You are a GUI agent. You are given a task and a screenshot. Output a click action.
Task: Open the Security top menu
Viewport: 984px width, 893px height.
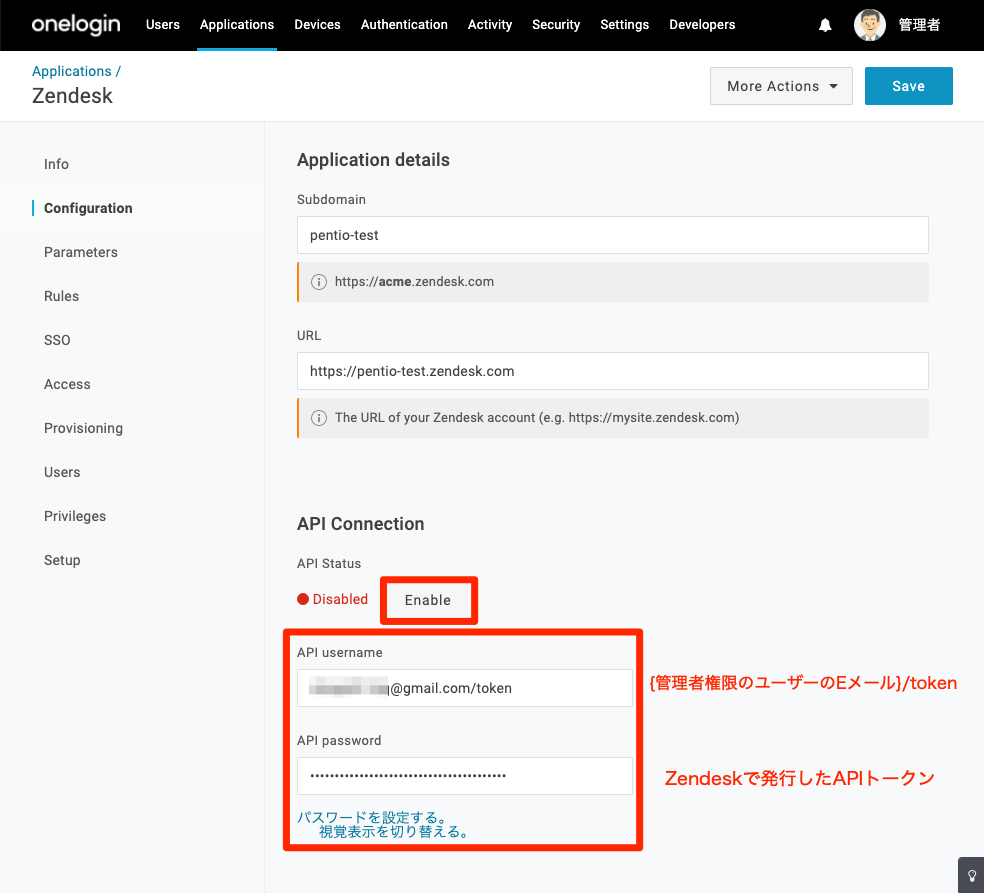coord(556,24)
